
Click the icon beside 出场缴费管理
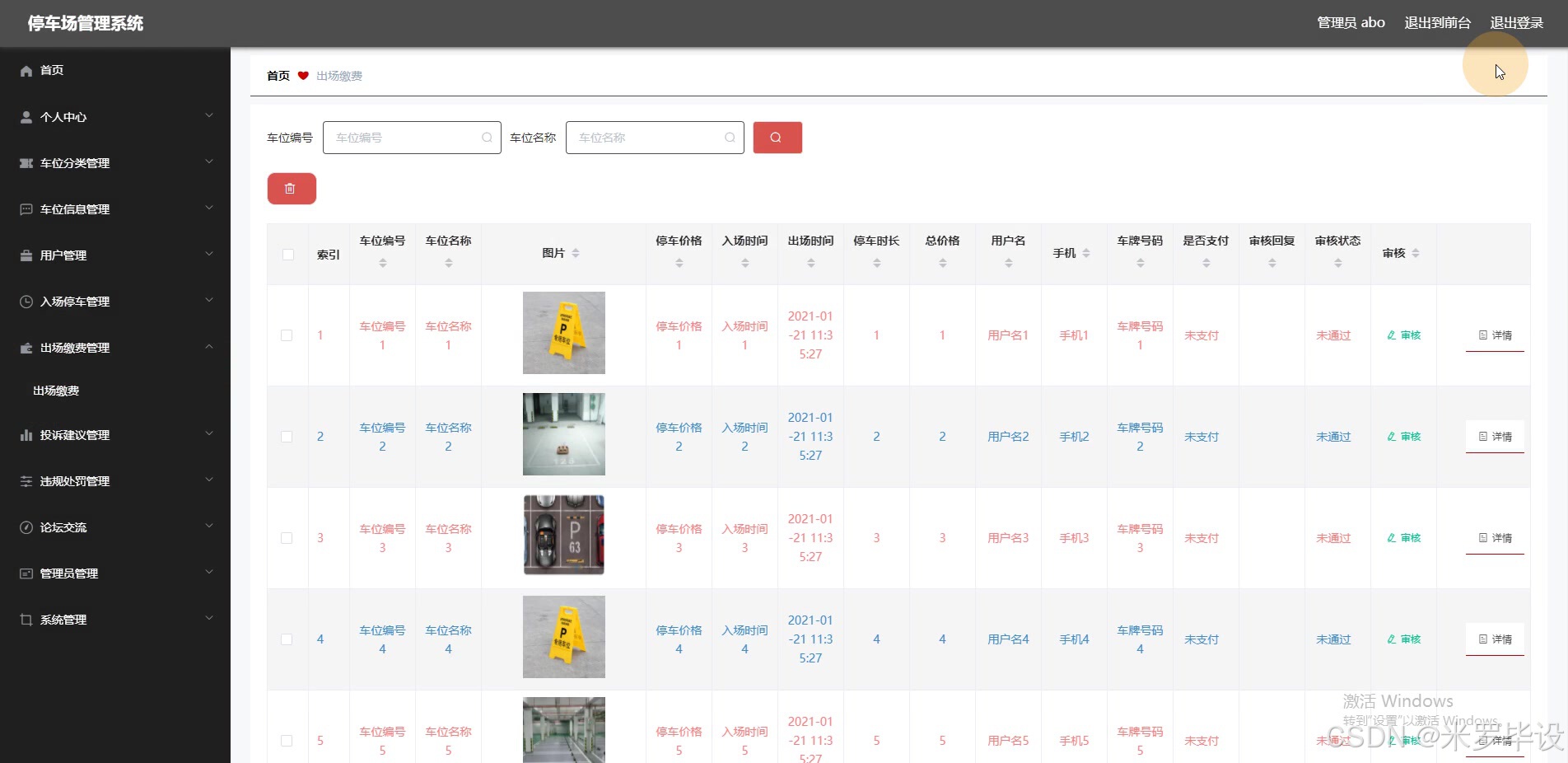click(x=26, y=348)
